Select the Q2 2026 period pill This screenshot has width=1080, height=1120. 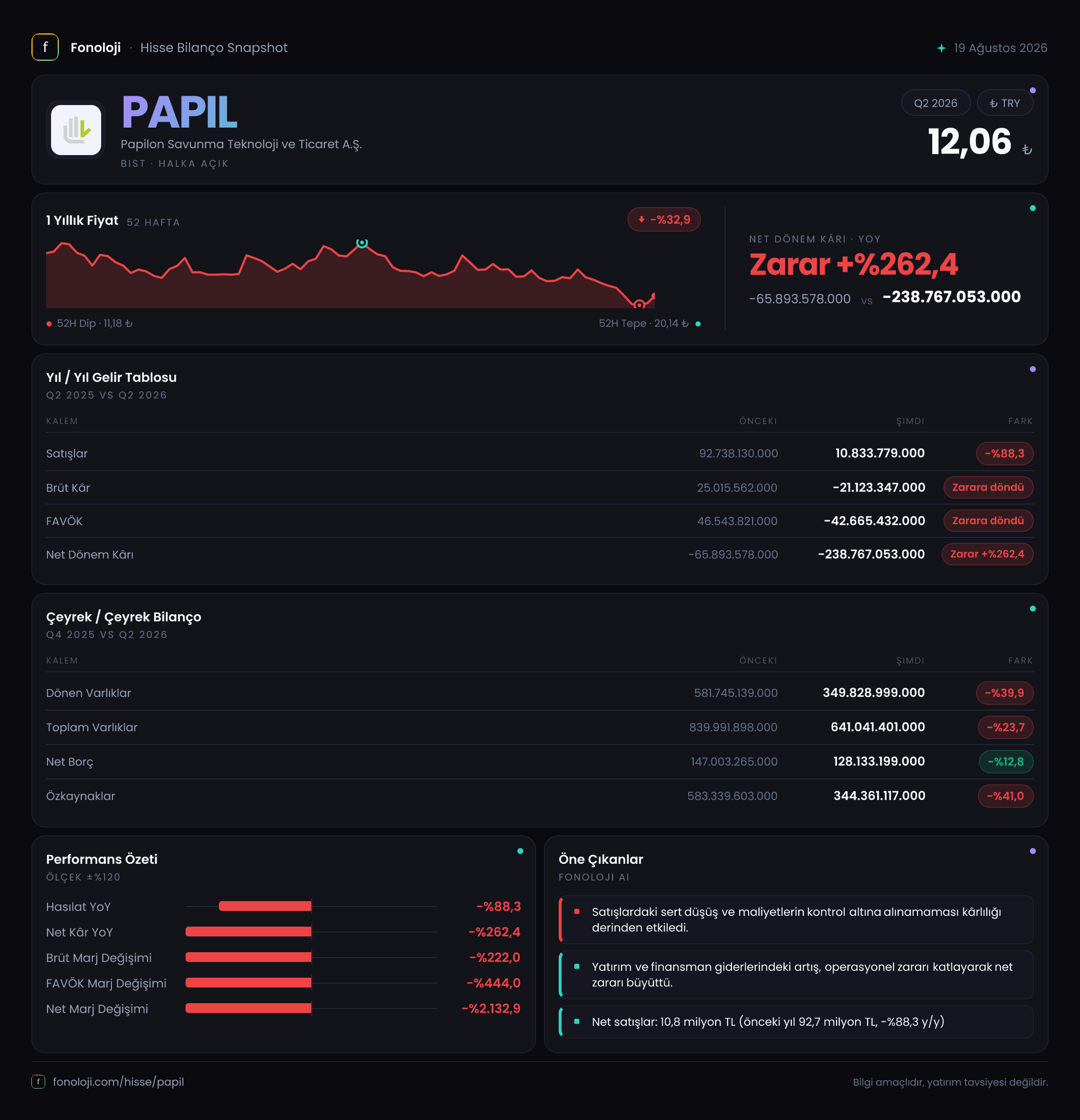[x=936, y=103]
